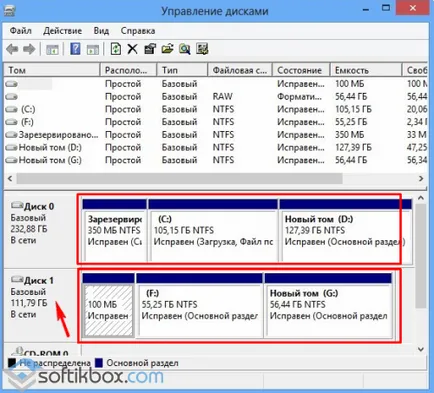Viewport: 434px width, 393px height.
Task: Click the 111,79 ГБ size under Диск 1
Action: point(29,303)
